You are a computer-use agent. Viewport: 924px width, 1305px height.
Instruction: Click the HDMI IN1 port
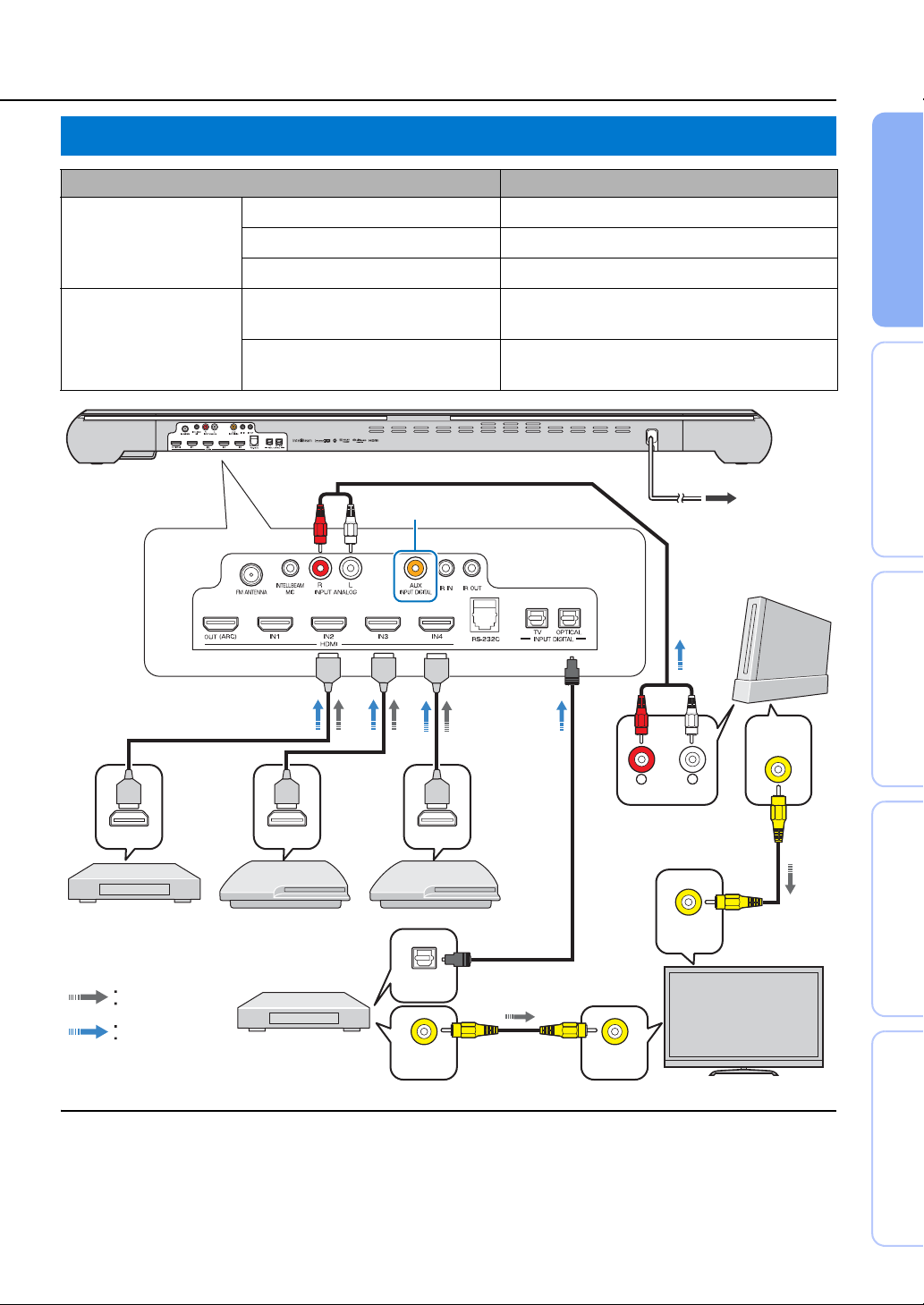click(x=275, y=623)
